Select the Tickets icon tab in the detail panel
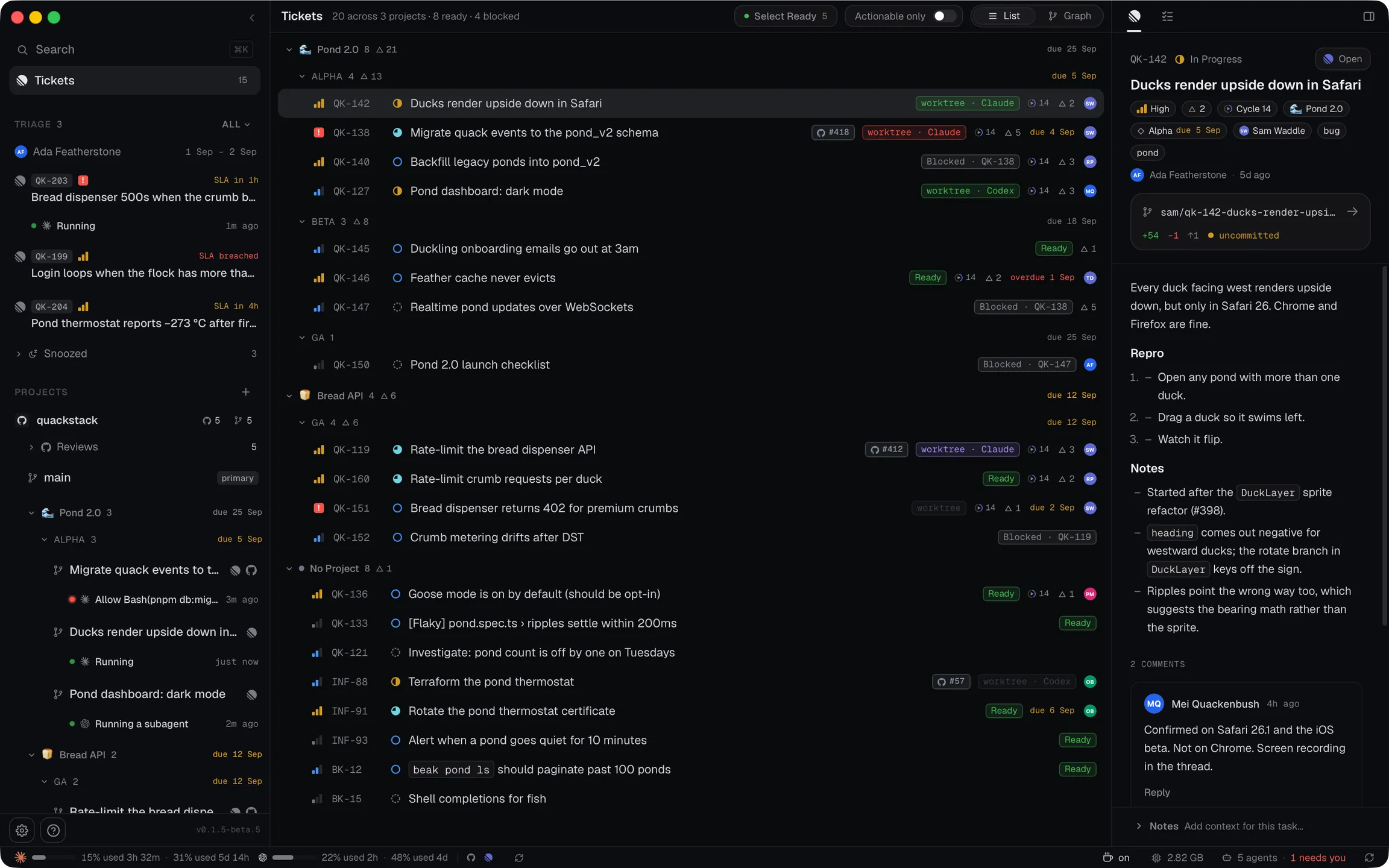1389x868 pixels. pos(1134,16)
